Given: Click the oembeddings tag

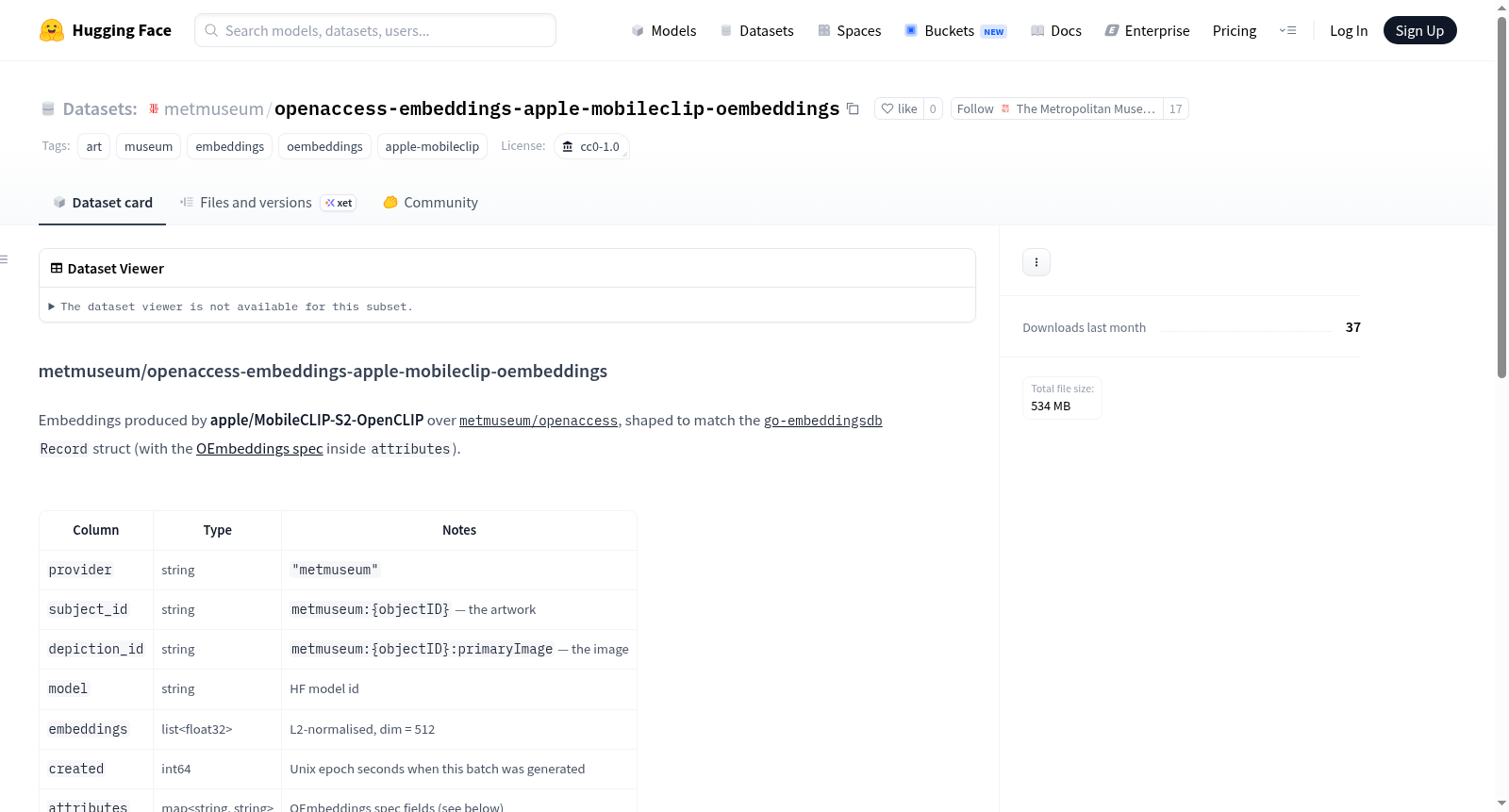Looking at the screenshot, I should point(324,146).
